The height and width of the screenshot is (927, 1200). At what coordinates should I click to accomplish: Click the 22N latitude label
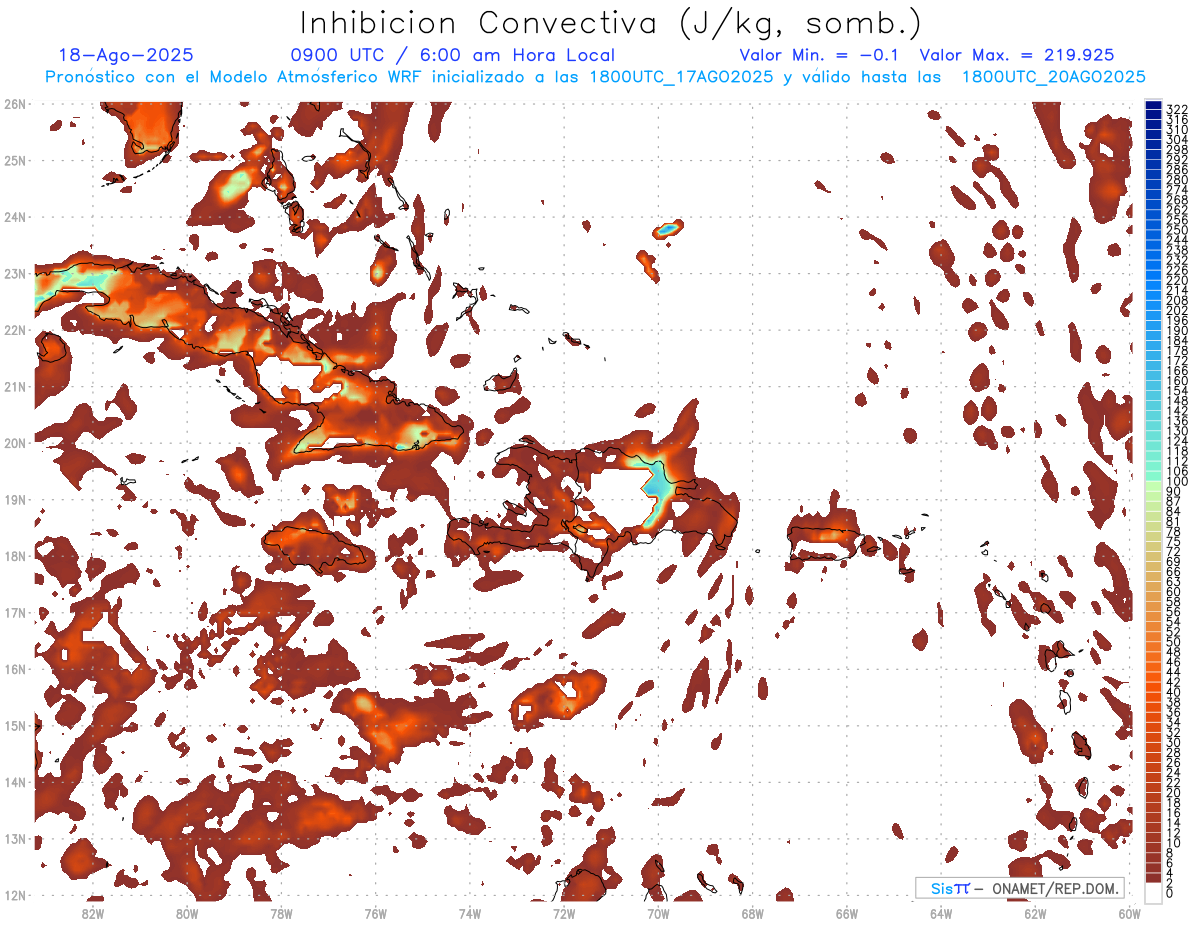coord(15,330)
